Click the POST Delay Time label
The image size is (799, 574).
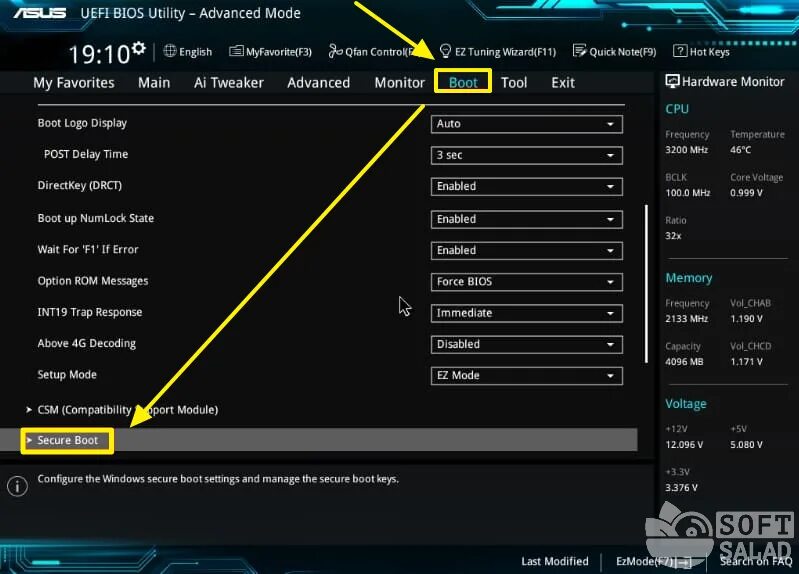(x=86, y=154)
